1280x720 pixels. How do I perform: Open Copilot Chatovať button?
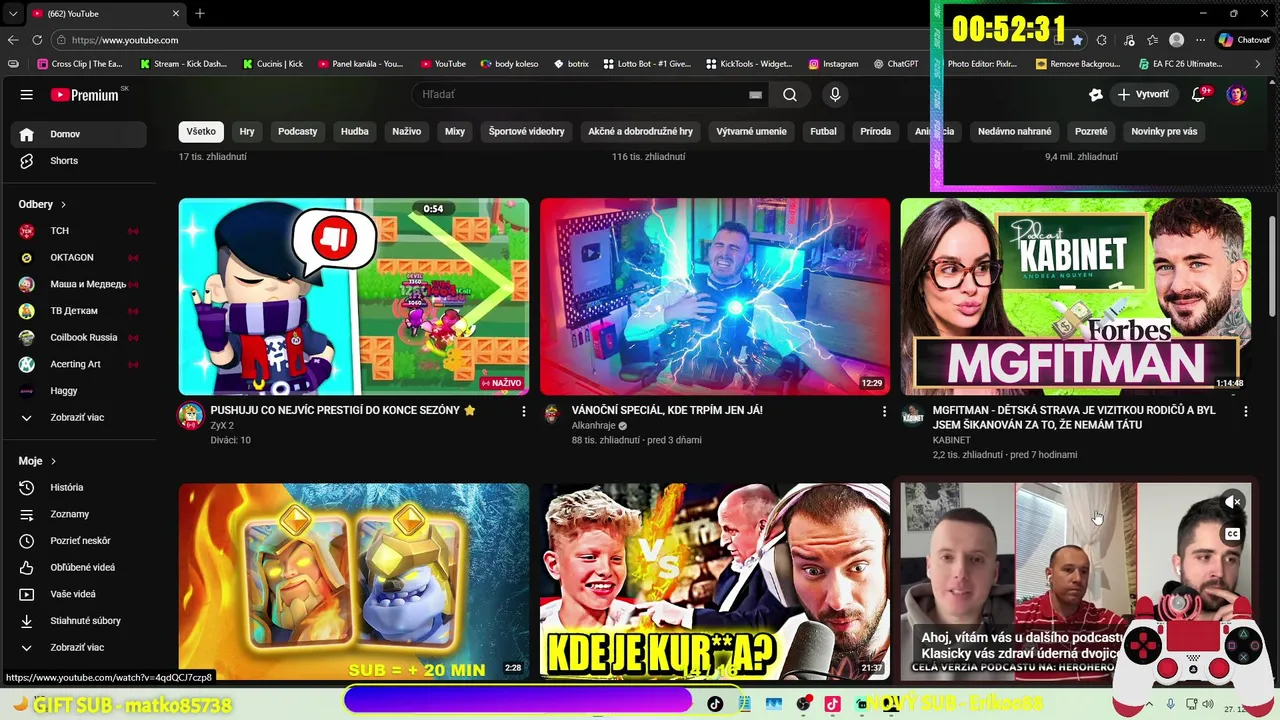tap(1244, 40)
